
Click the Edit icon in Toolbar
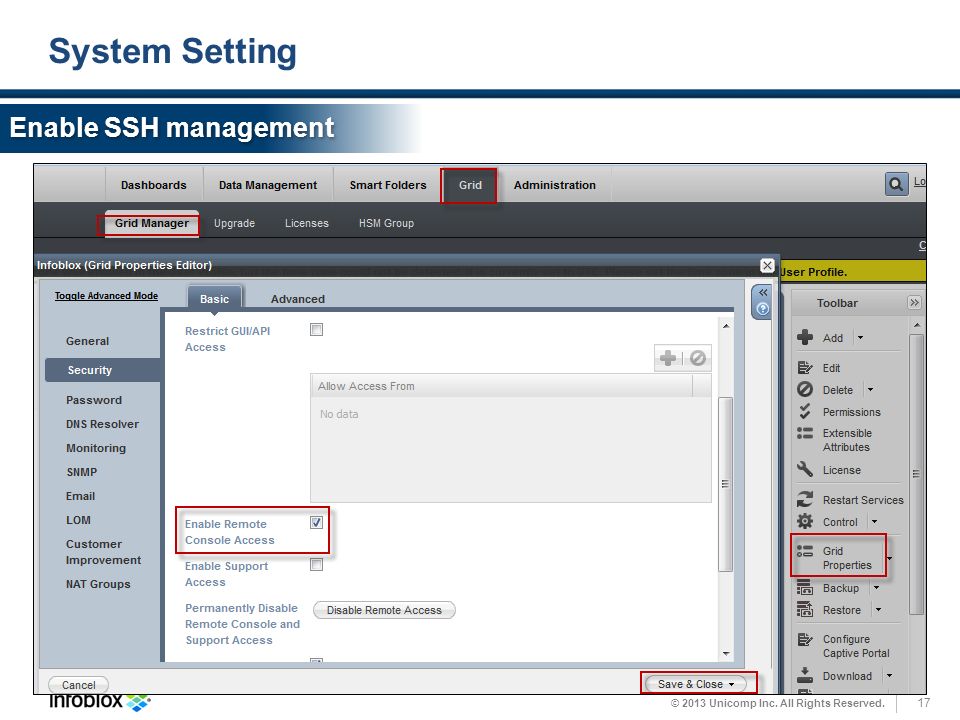coord(805,367)
